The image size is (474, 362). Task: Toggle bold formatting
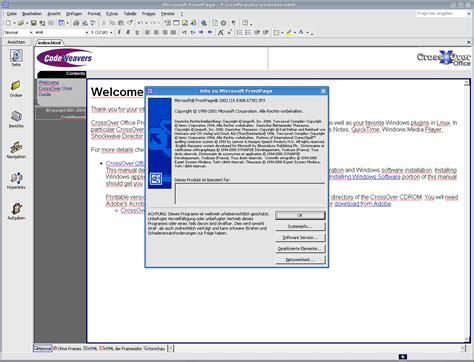[x=119, y=32]
